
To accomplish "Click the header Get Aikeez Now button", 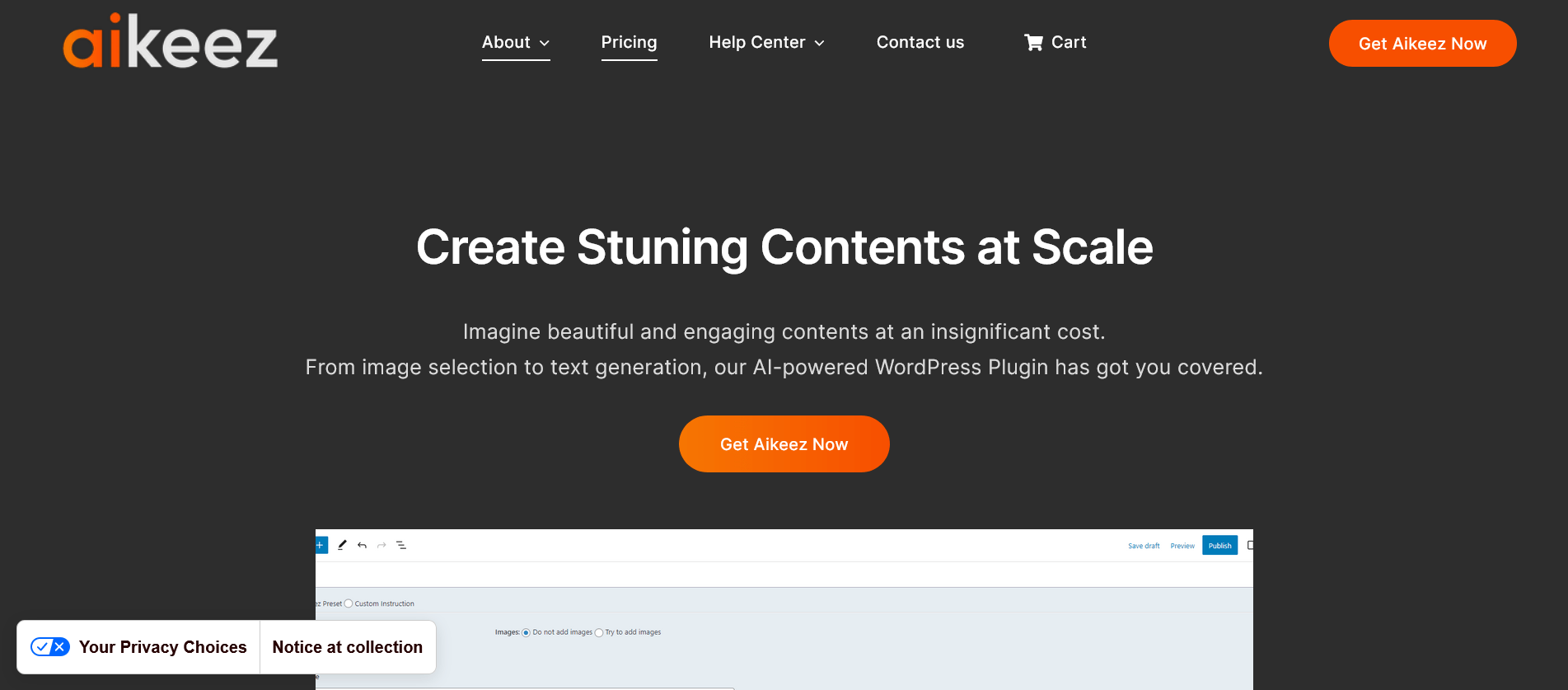I will coord(1422,44).
